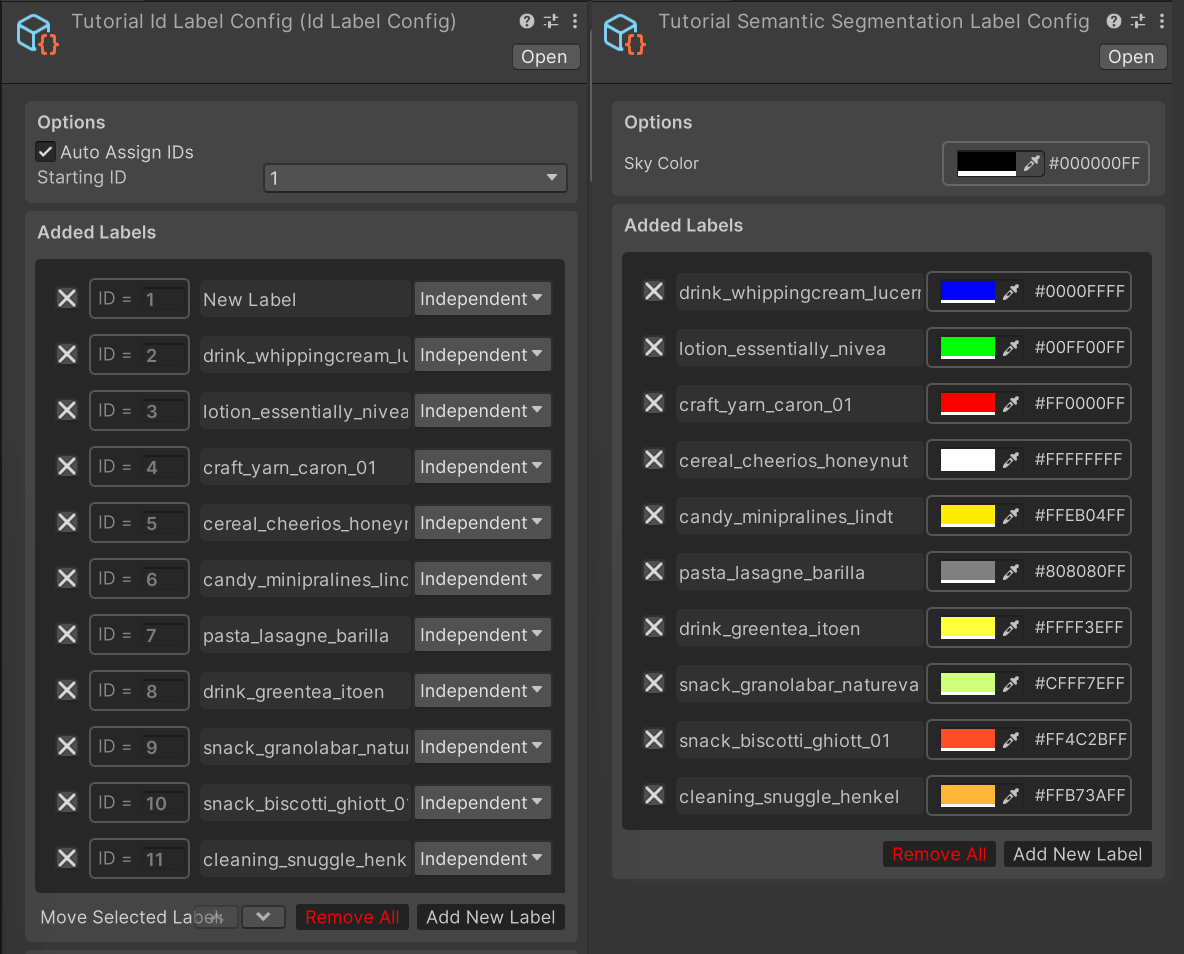Add new label to Id Label Config
This screenshot has width=1184, height=954.
pos(491,917)
